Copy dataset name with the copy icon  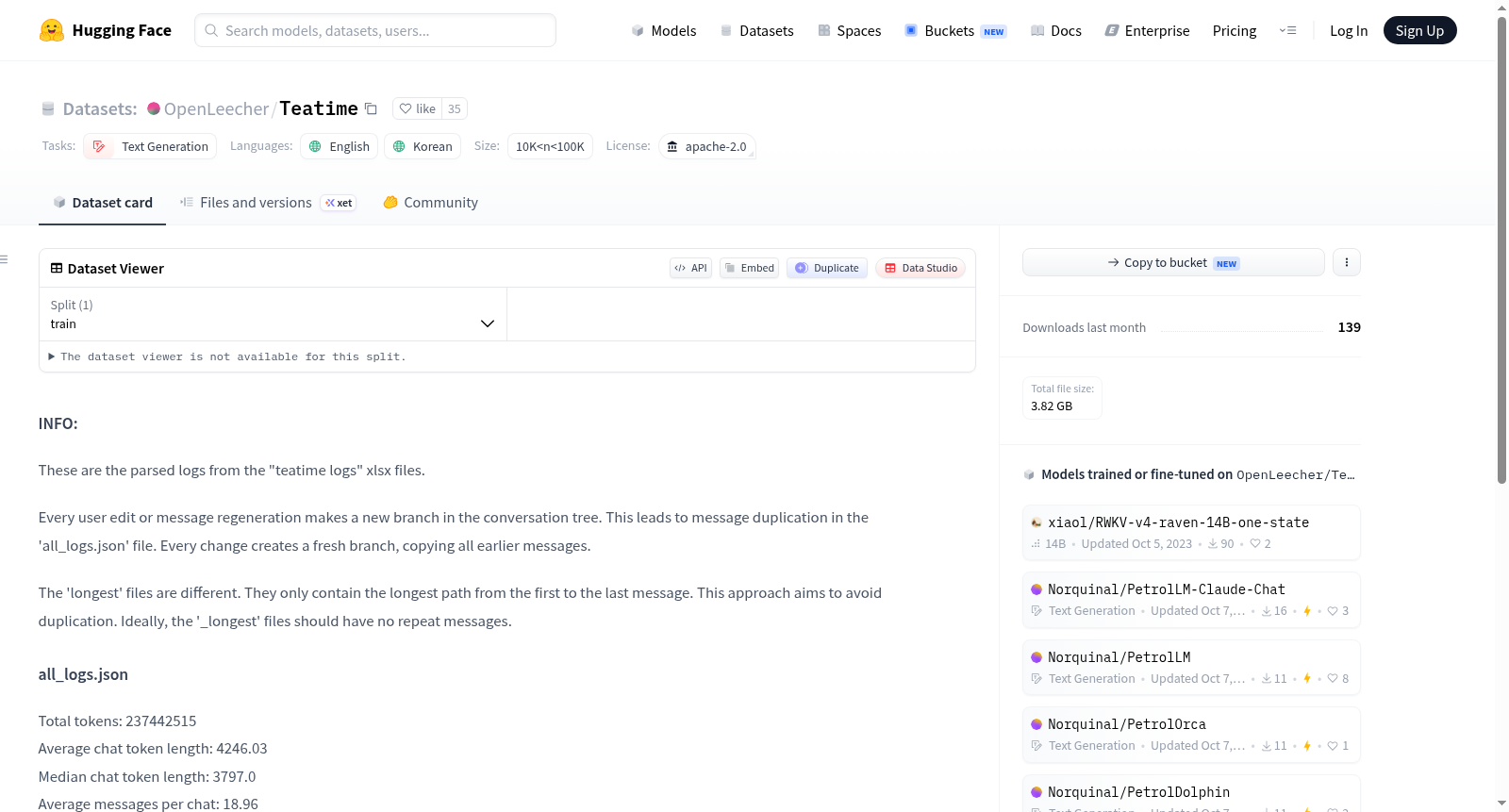[x=371, y=109]
